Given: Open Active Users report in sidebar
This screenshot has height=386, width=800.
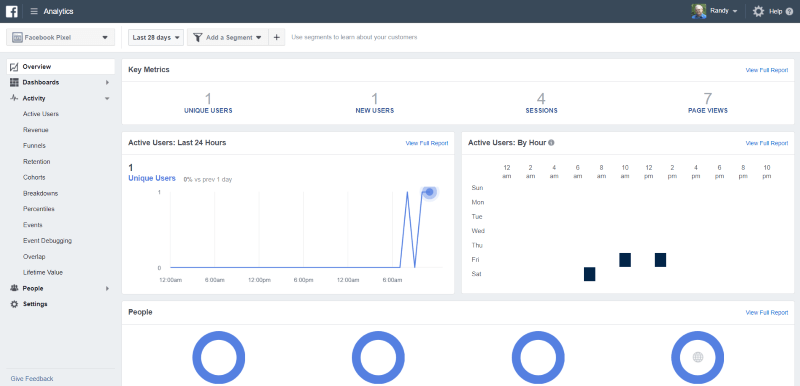Looking at the screenshot, I should pos(41,114).
